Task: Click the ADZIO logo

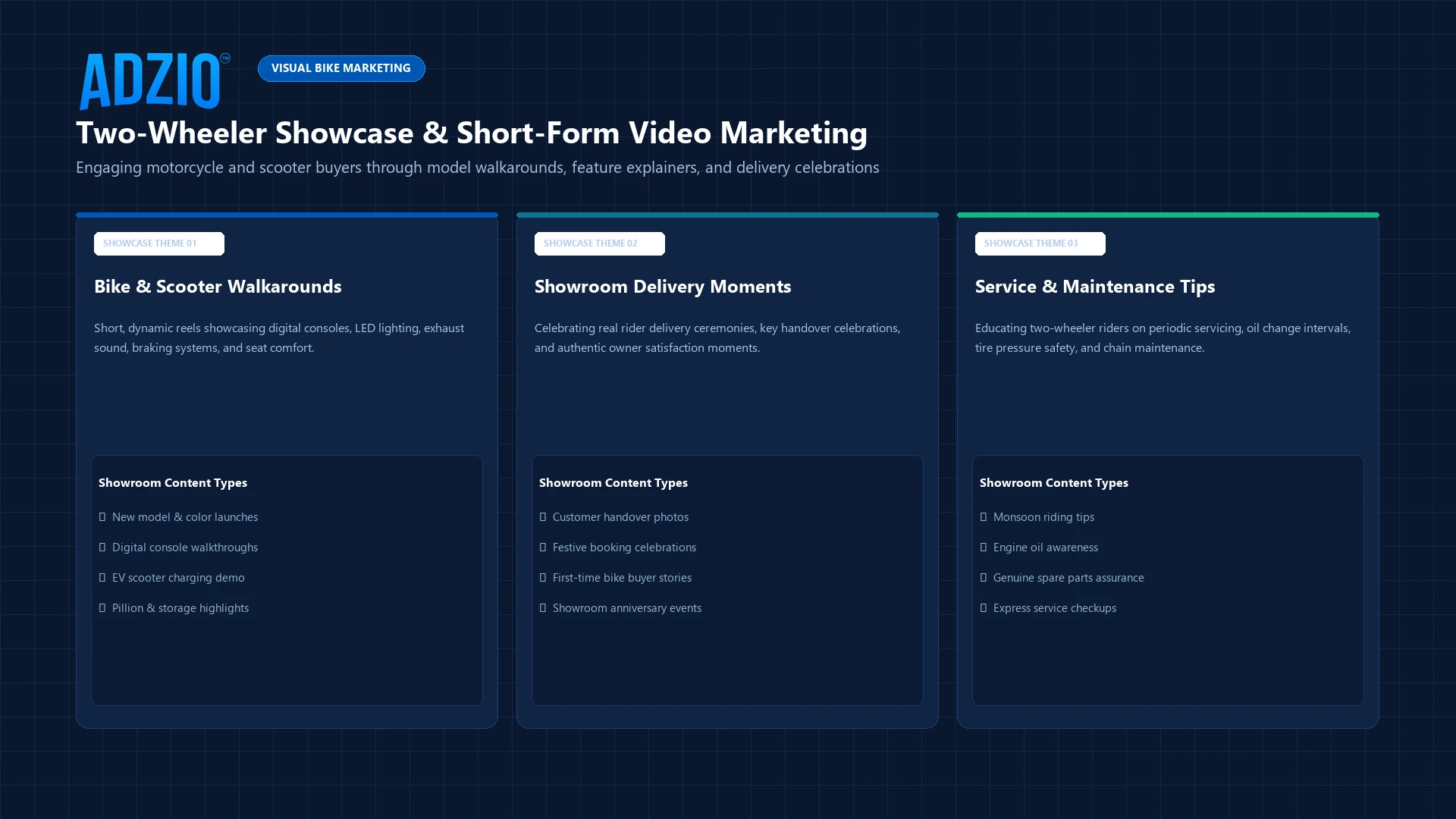Action: tap(155, 81)
